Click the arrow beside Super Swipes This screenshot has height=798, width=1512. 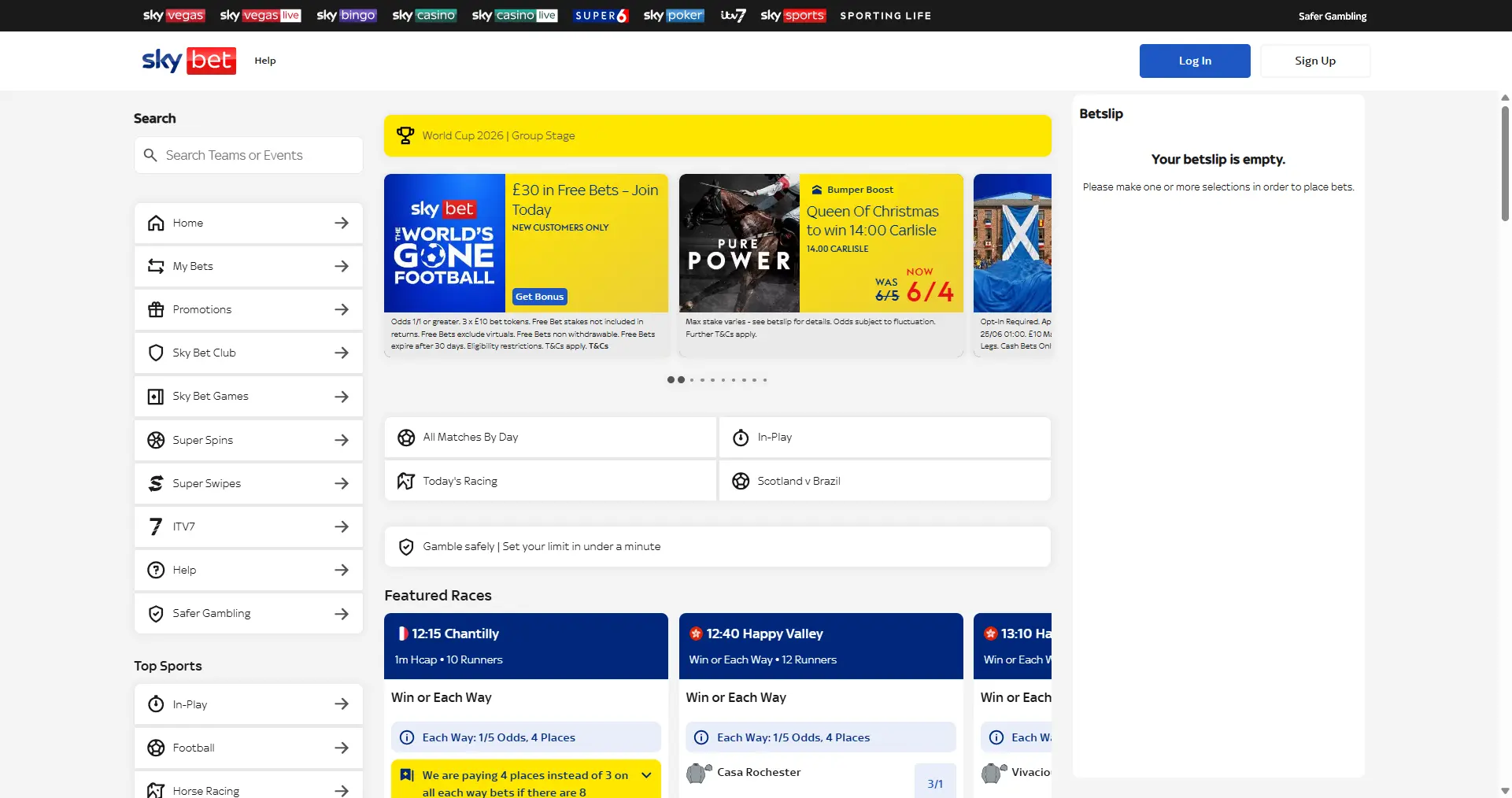342,483
